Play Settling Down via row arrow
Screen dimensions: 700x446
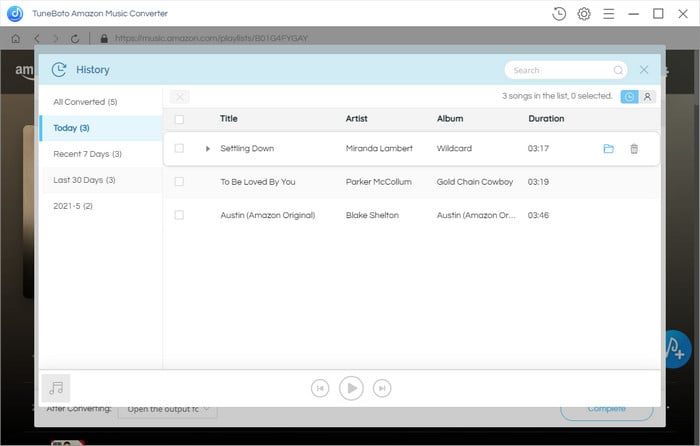point(208,149)
